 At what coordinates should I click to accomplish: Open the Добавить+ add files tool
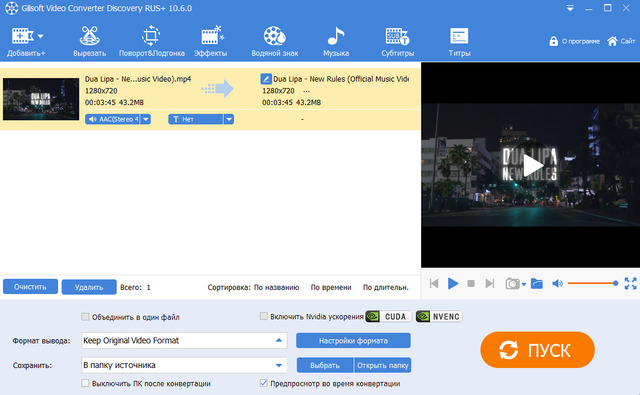tap(22, 41)
